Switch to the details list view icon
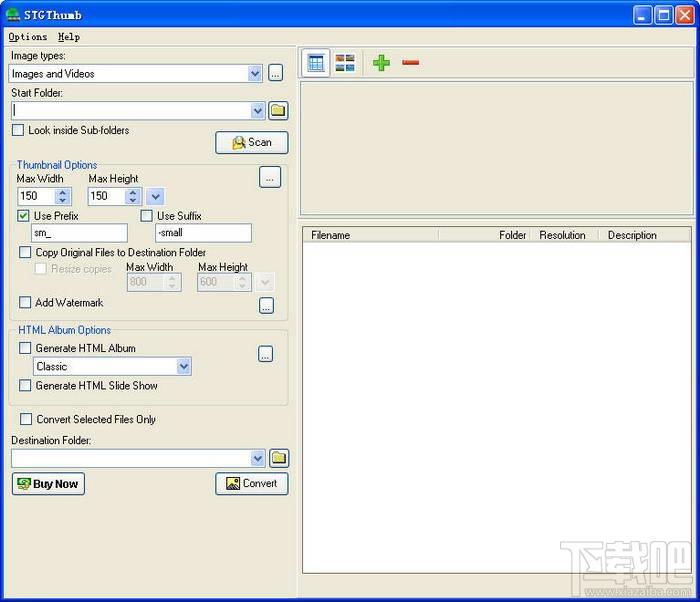Screen dimensions: 700x602 coord(316,63)
